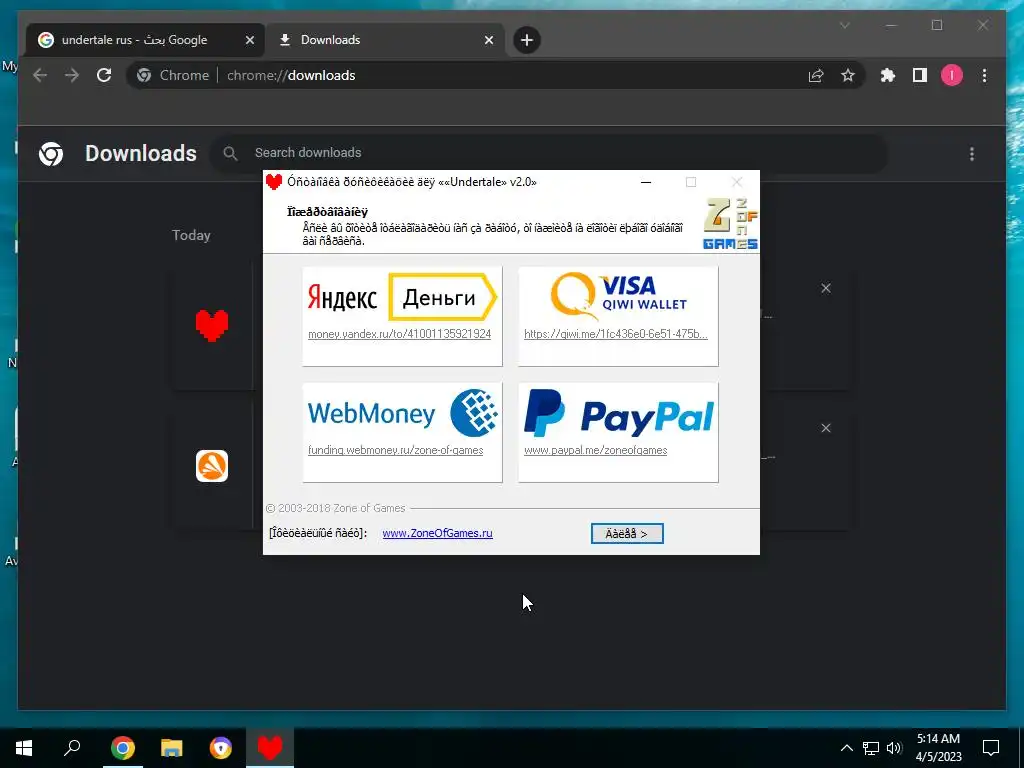Open Avast Secure Browser from the taskbar
The image size is (1024, 768).
[221, 748]
